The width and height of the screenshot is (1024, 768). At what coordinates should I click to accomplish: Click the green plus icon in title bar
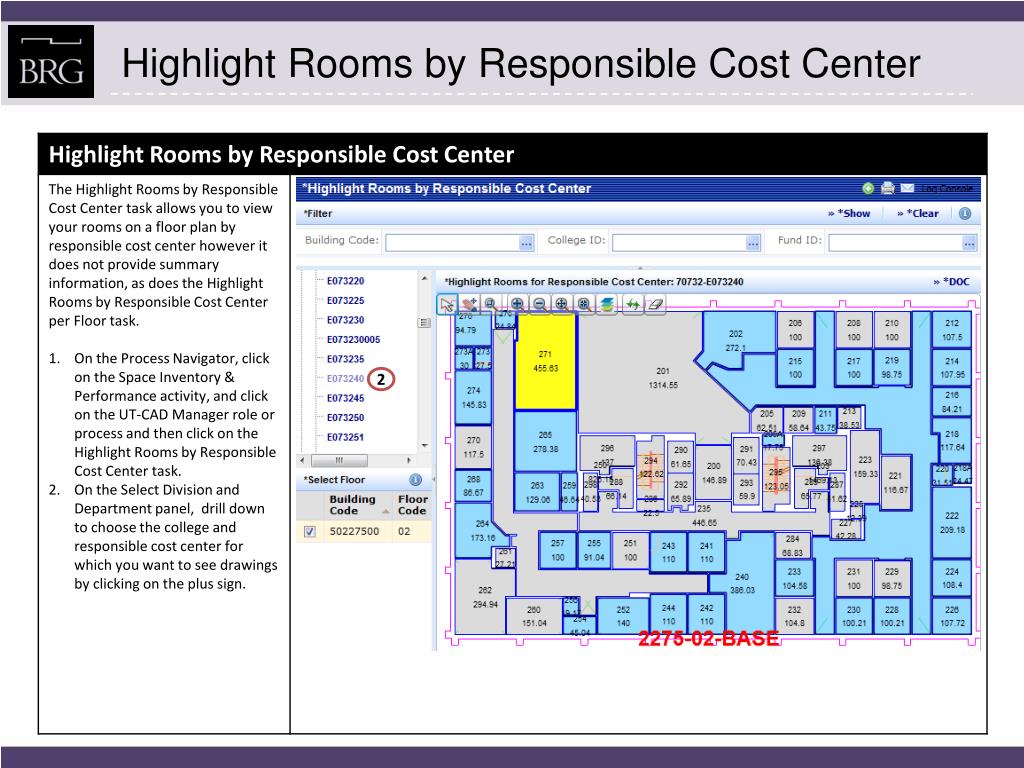point(868,189)
